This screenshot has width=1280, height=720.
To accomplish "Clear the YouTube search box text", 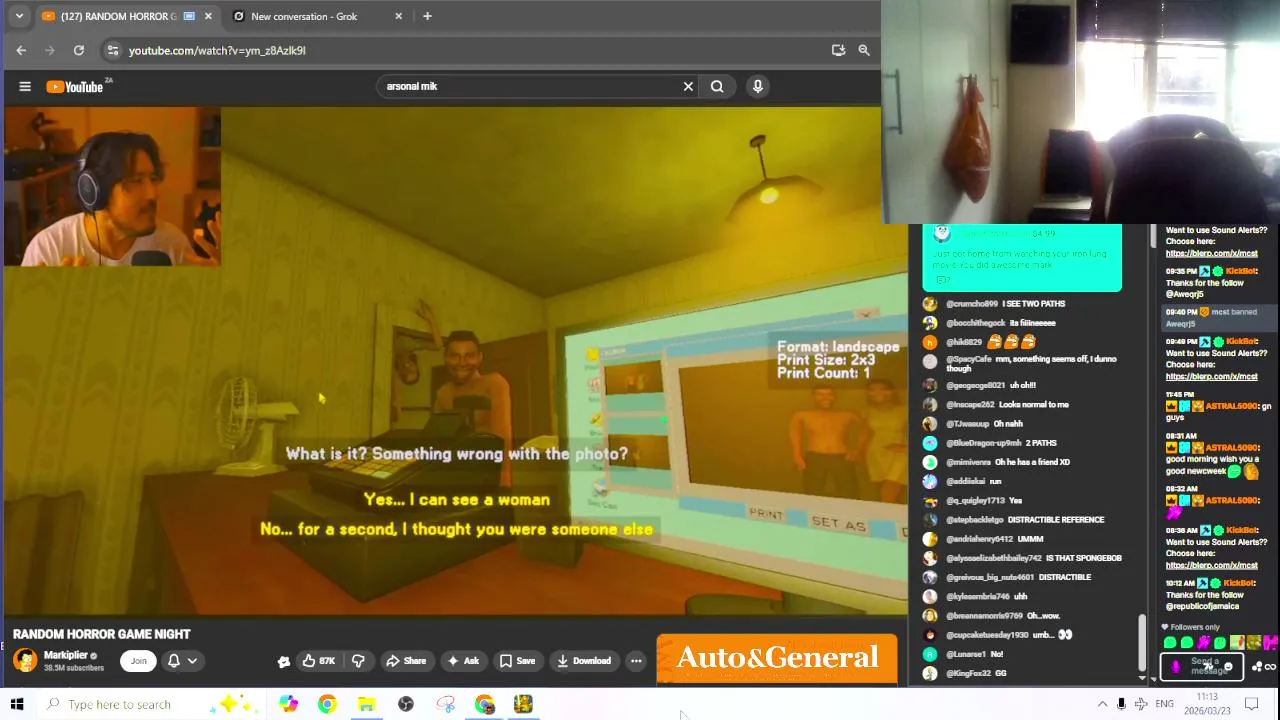I will [x=688, y=86].
